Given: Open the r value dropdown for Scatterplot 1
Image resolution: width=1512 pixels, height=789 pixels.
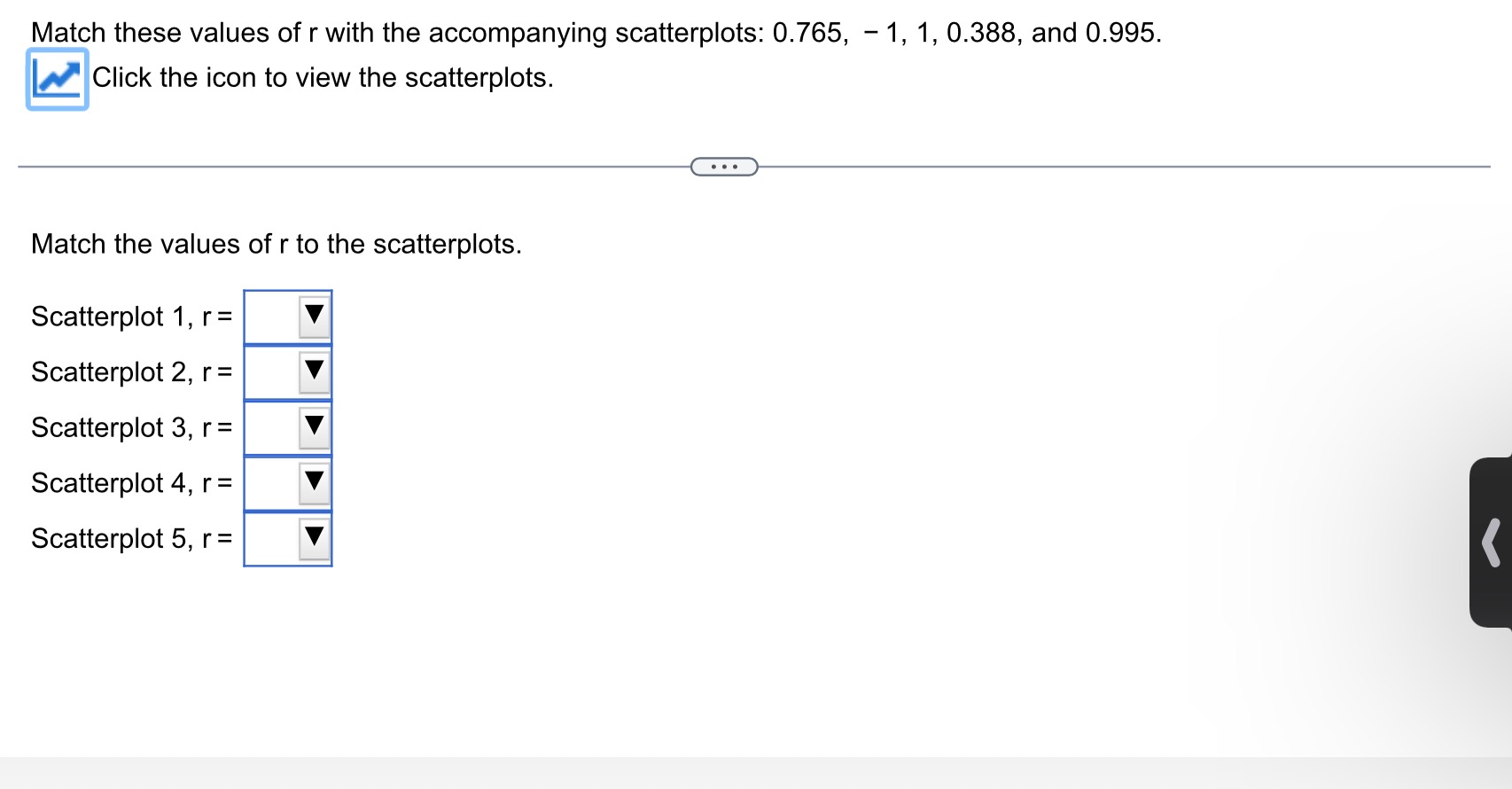Looking at the screenshot, I should pos(314,317).
